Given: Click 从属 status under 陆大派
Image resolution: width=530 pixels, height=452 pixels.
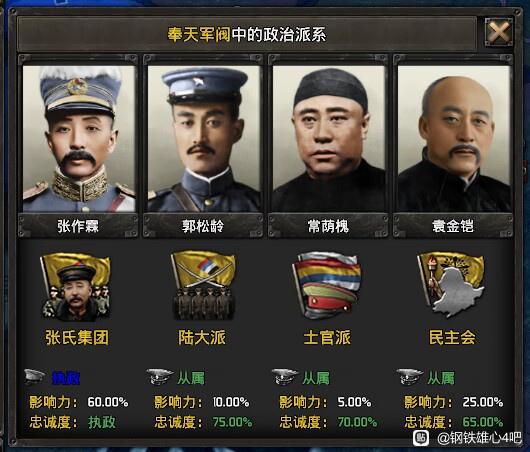Looking at the screenshot, I should 191,378.
